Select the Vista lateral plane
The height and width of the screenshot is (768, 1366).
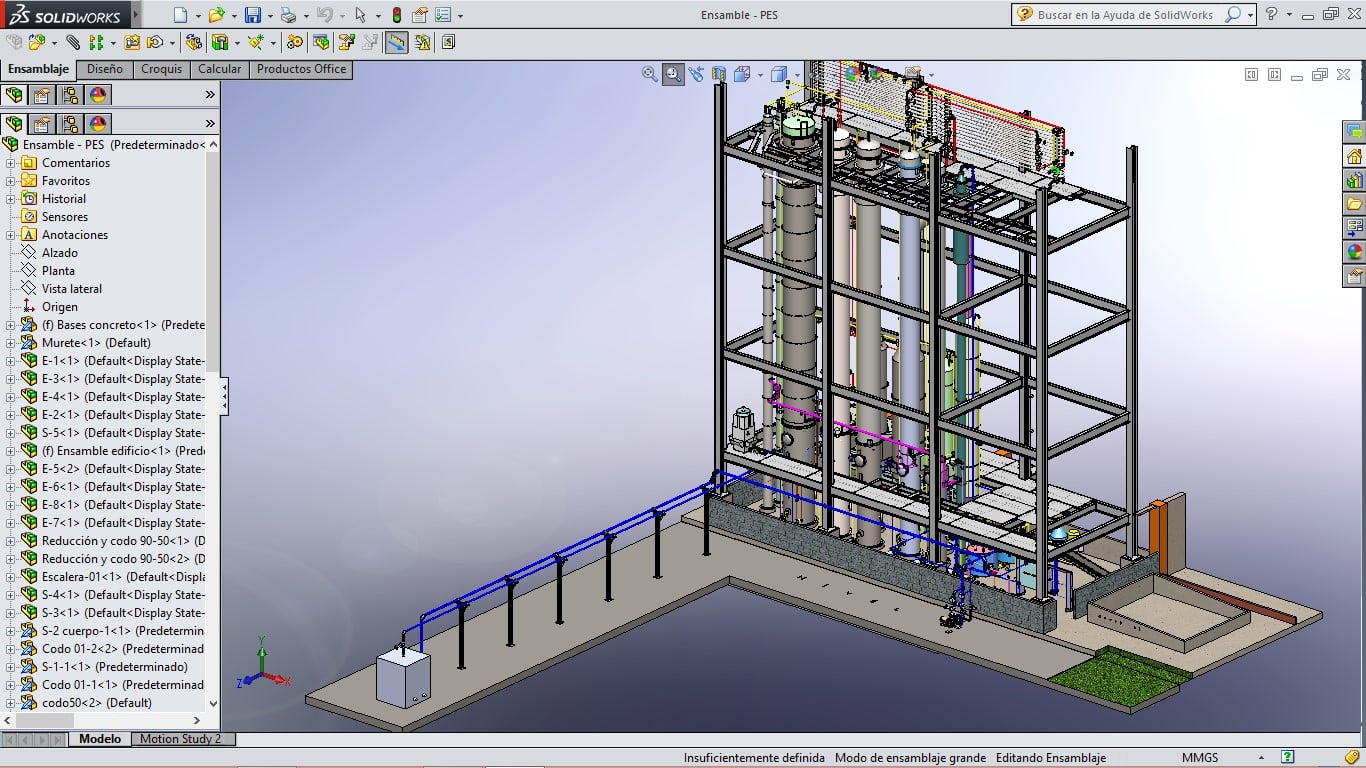(x=71, y=289)
